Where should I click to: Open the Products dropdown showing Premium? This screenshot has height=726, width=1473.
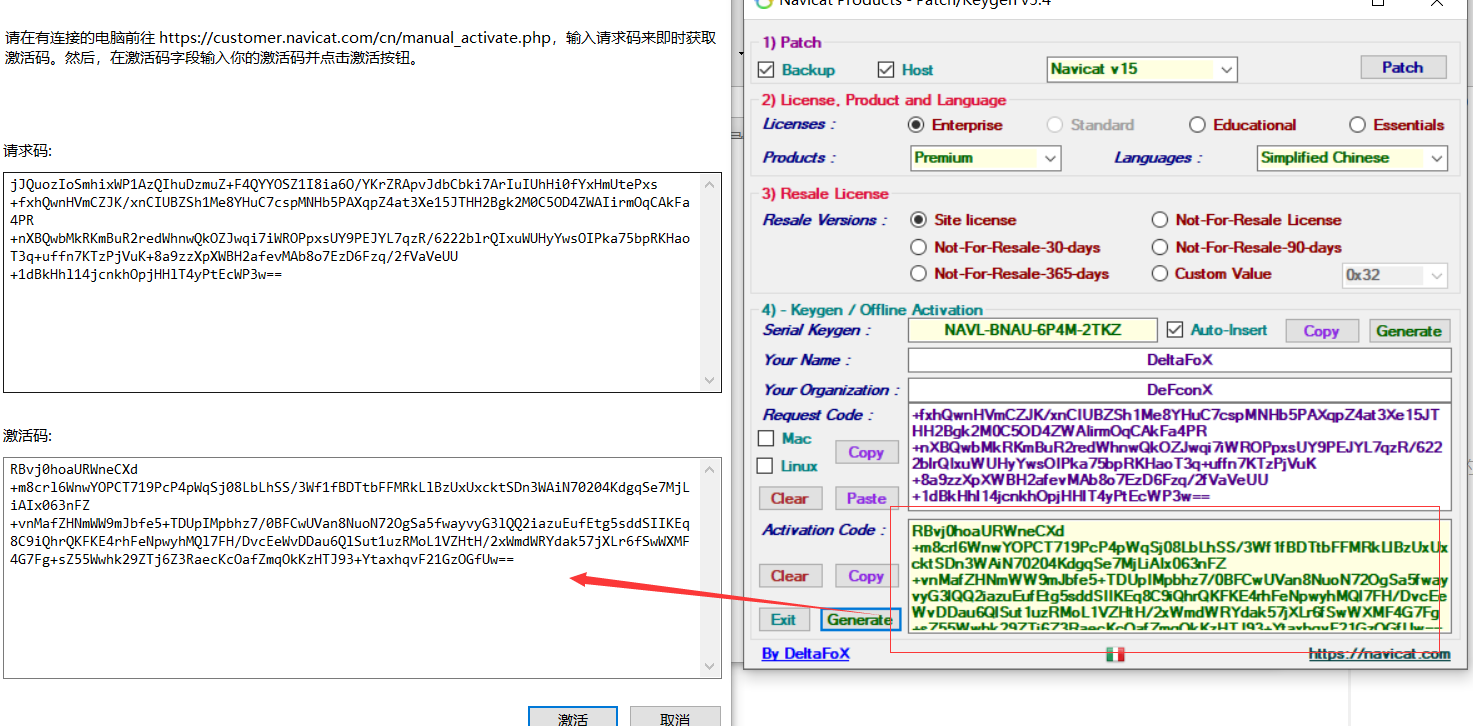986,158
